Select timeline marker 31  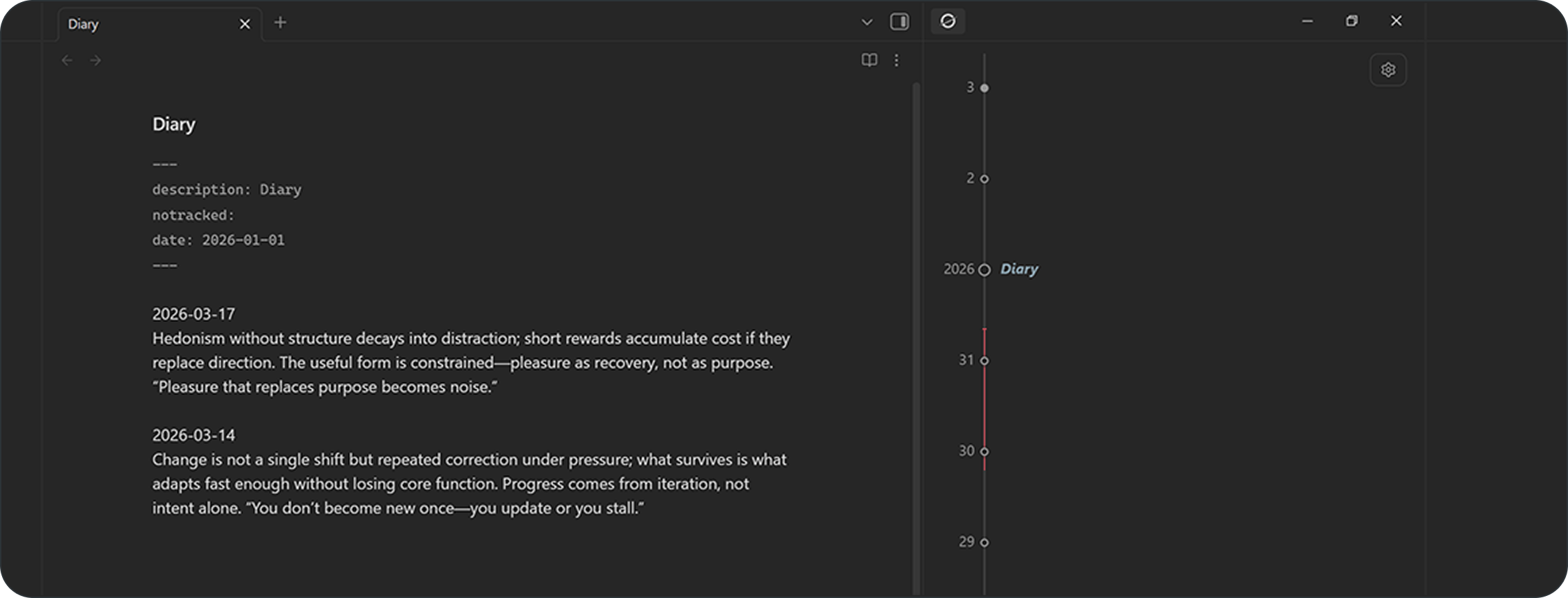point(984,360)
